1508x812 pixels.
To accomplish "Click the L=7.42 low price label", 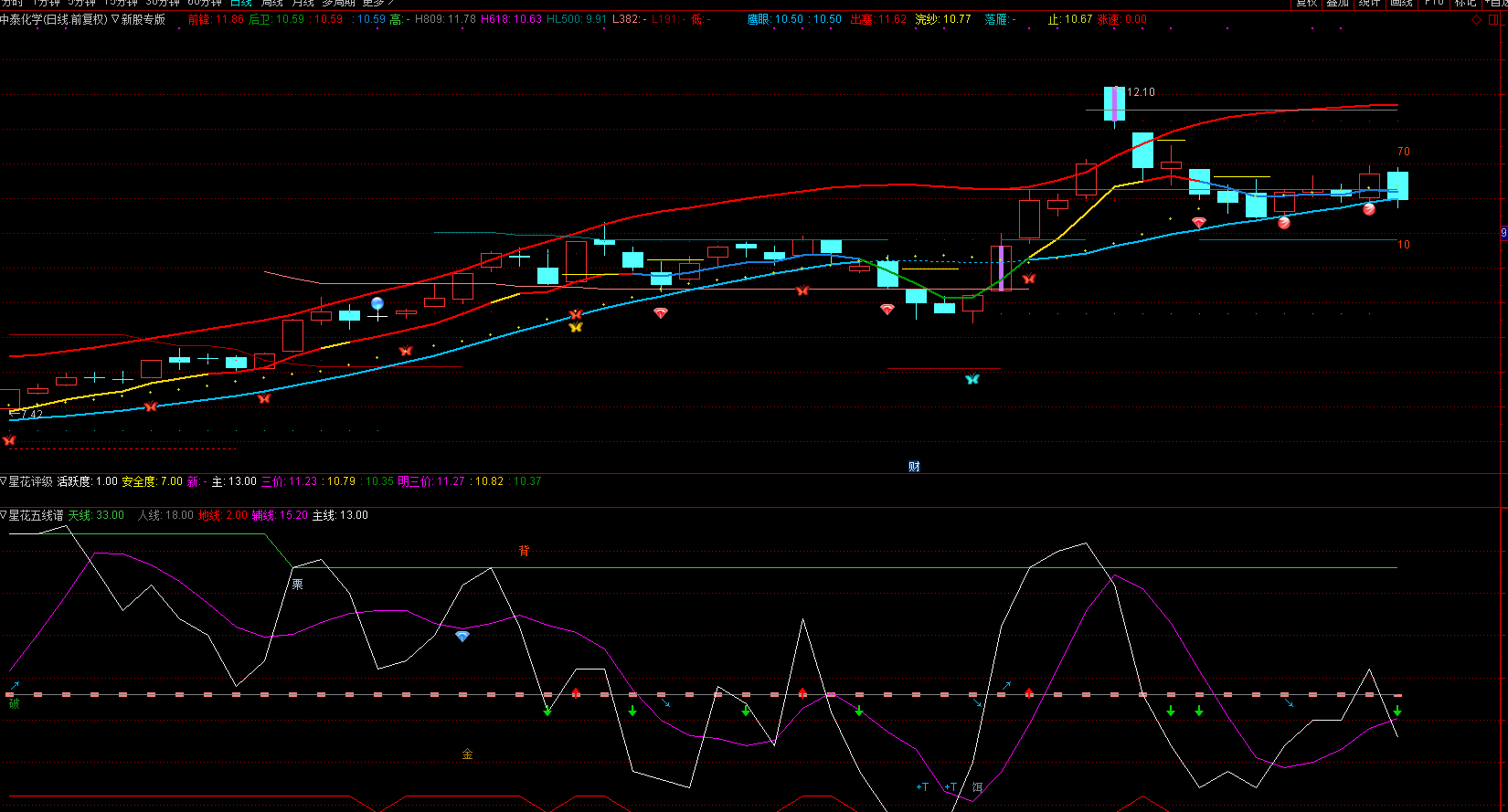I will [x=26, y=414].
